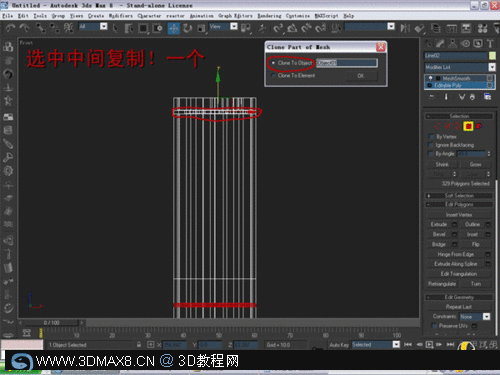The height and width of the screenshot is (375, 500).
Task: Toggle the Preserve UVs checkbox
Action: [434, 326]
